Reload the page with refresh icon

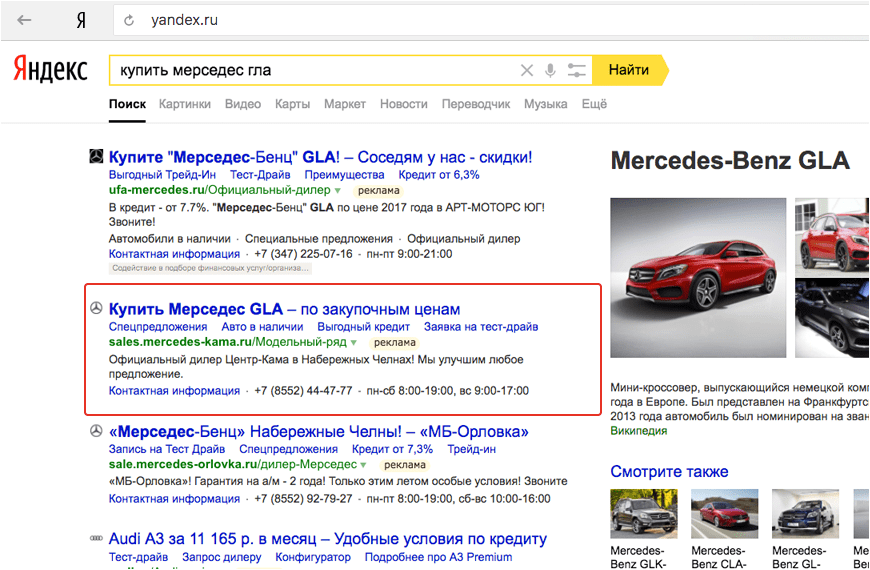129,20
